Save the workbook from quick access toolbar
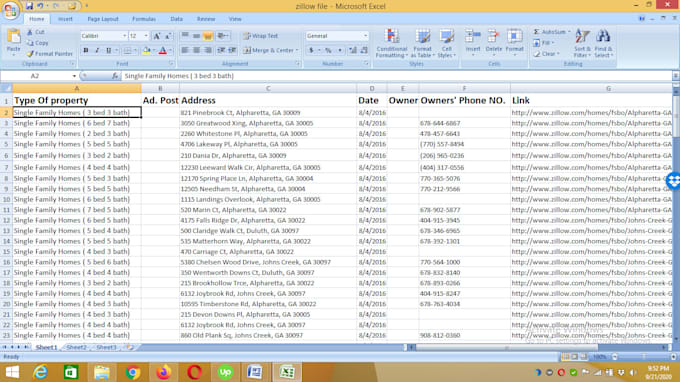The height and width of the screenshot is (382, 680). point(29,6)
